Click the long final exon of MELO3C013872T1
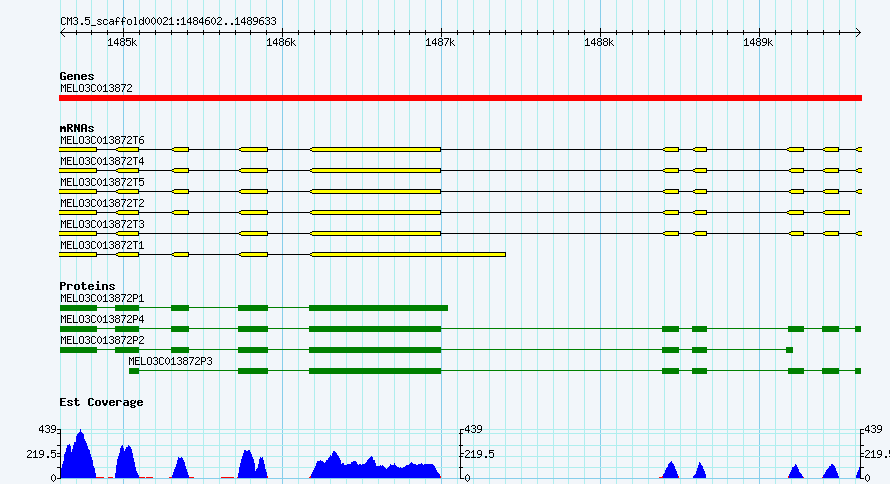This screenshot has width=890, height=484. (x=408, y=255)
